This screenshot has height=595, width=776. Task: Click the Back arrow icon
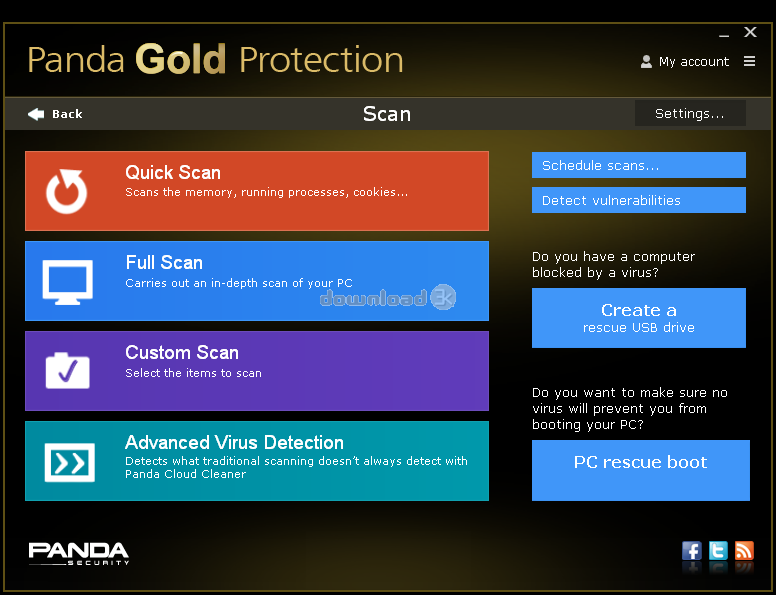point(36,114)
